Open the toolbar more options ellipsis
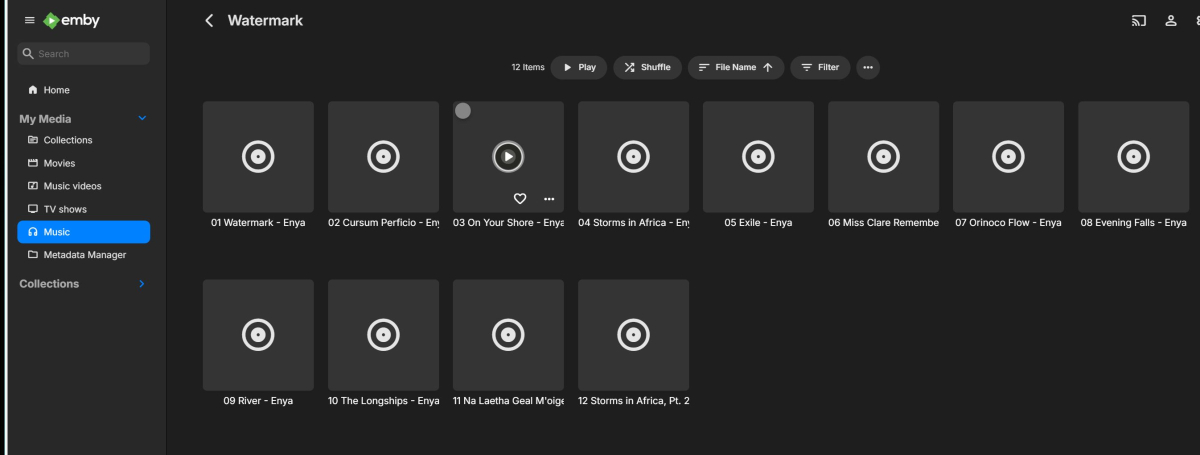 (x=868, y=67)
